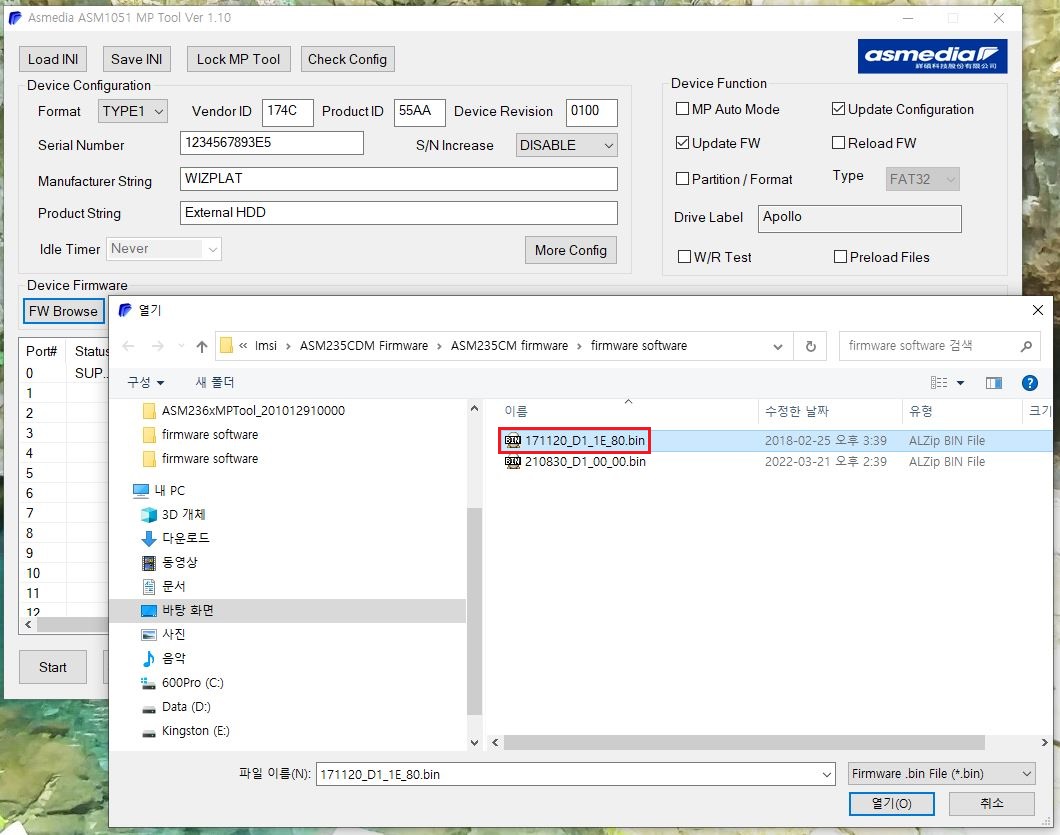
Task: Sort files by the 유형 column
Action: (921, 411)
